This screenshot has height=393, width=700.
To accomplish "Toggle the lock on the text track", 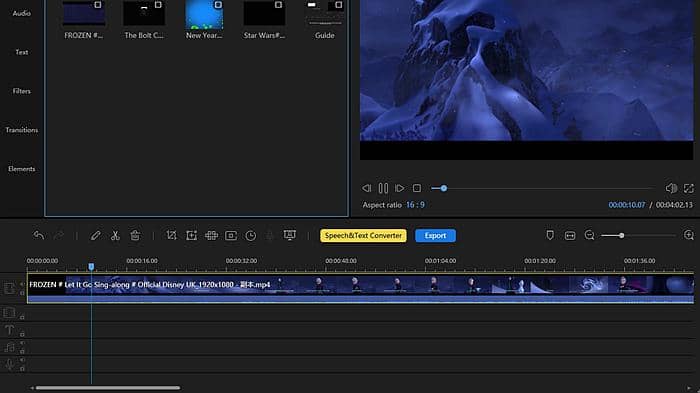I will point(22,334).
